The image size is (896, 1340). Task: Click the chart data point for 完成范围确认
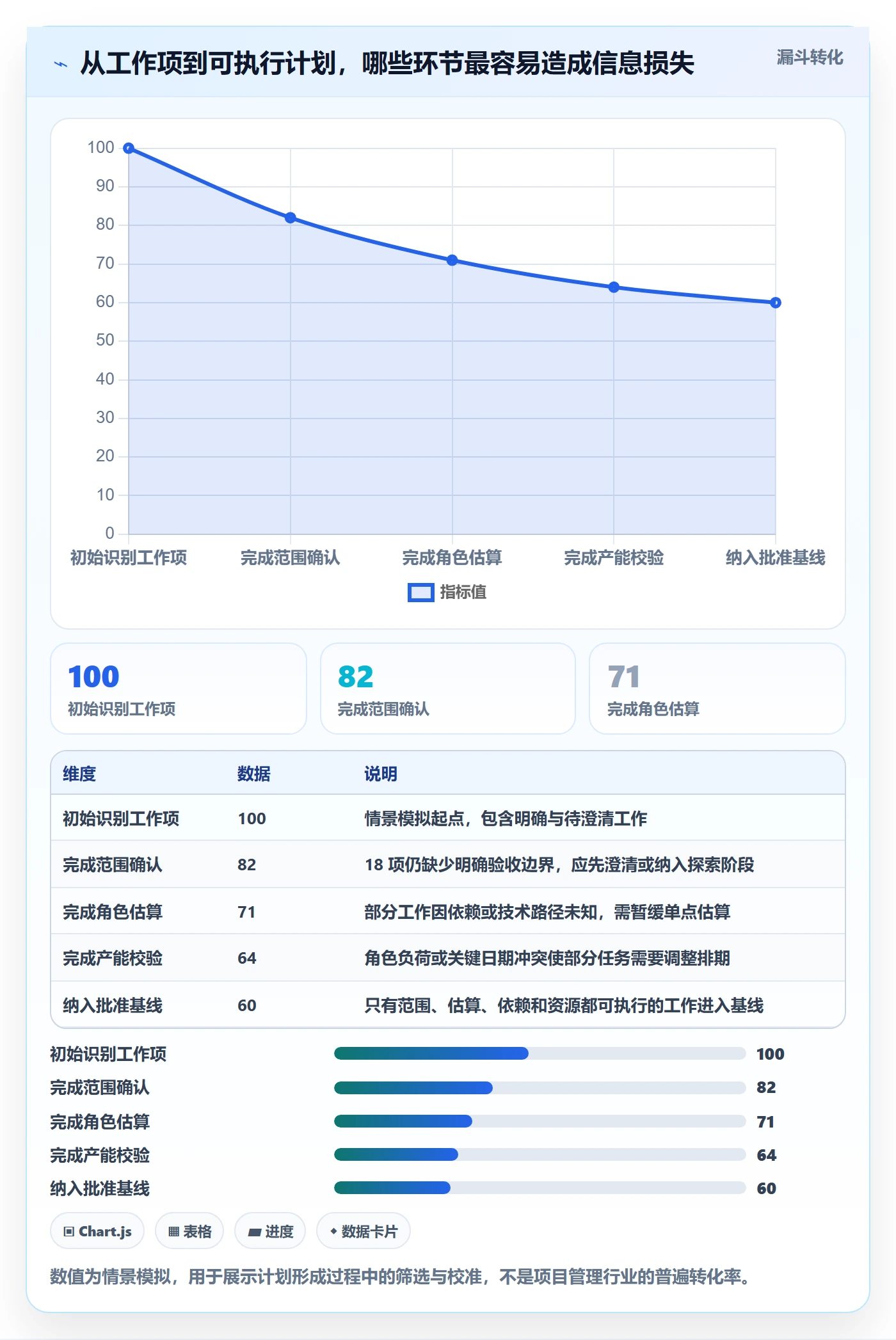point(291,218)
